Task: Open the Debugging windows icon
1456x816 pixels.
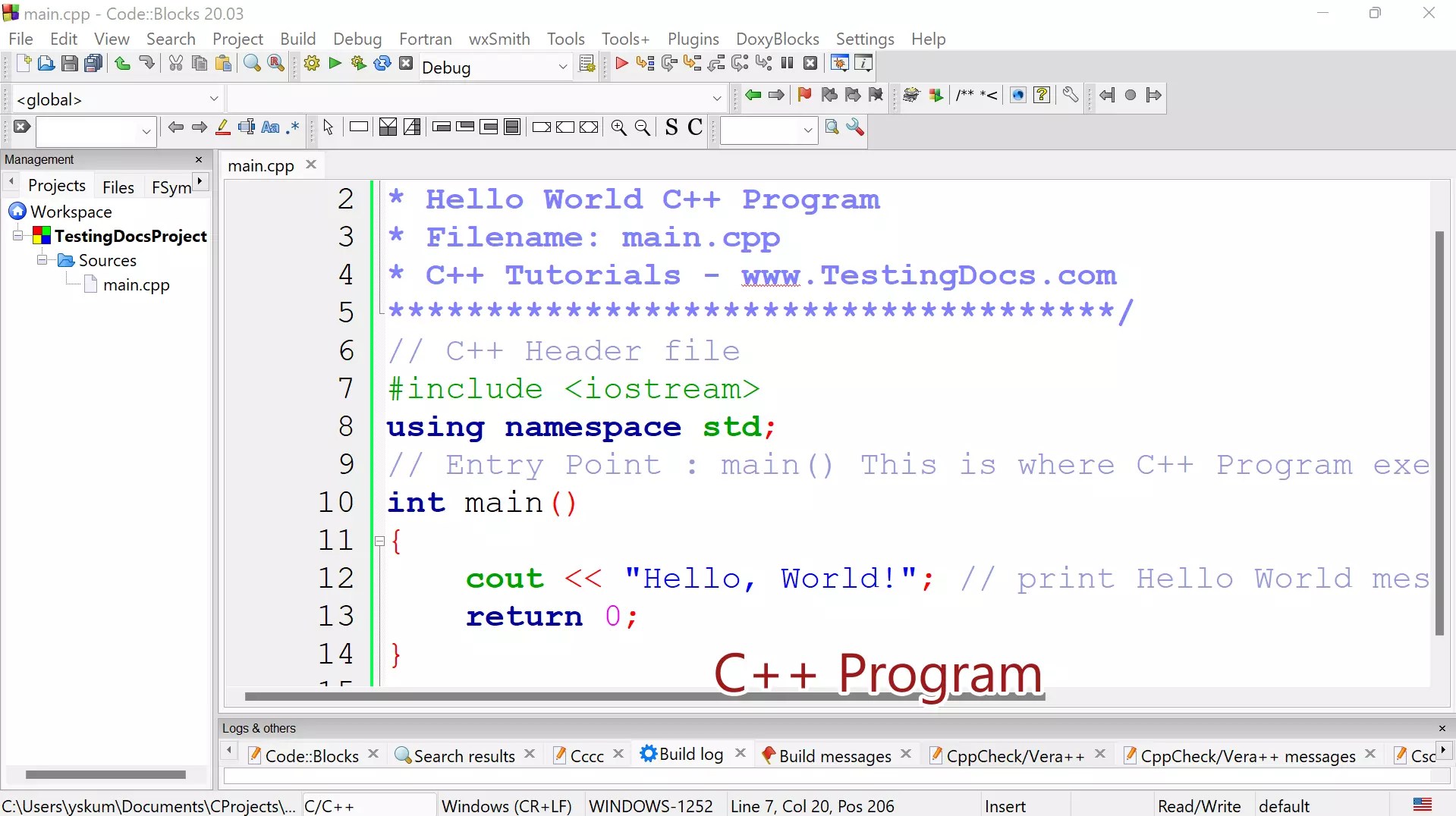Action: click(x=839, y=64)
